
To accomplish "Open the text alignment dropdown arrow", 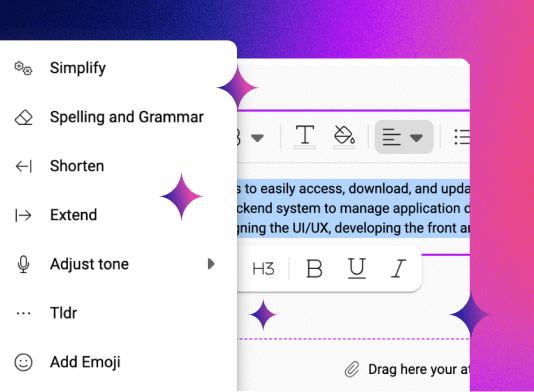I will pos(417,138).
